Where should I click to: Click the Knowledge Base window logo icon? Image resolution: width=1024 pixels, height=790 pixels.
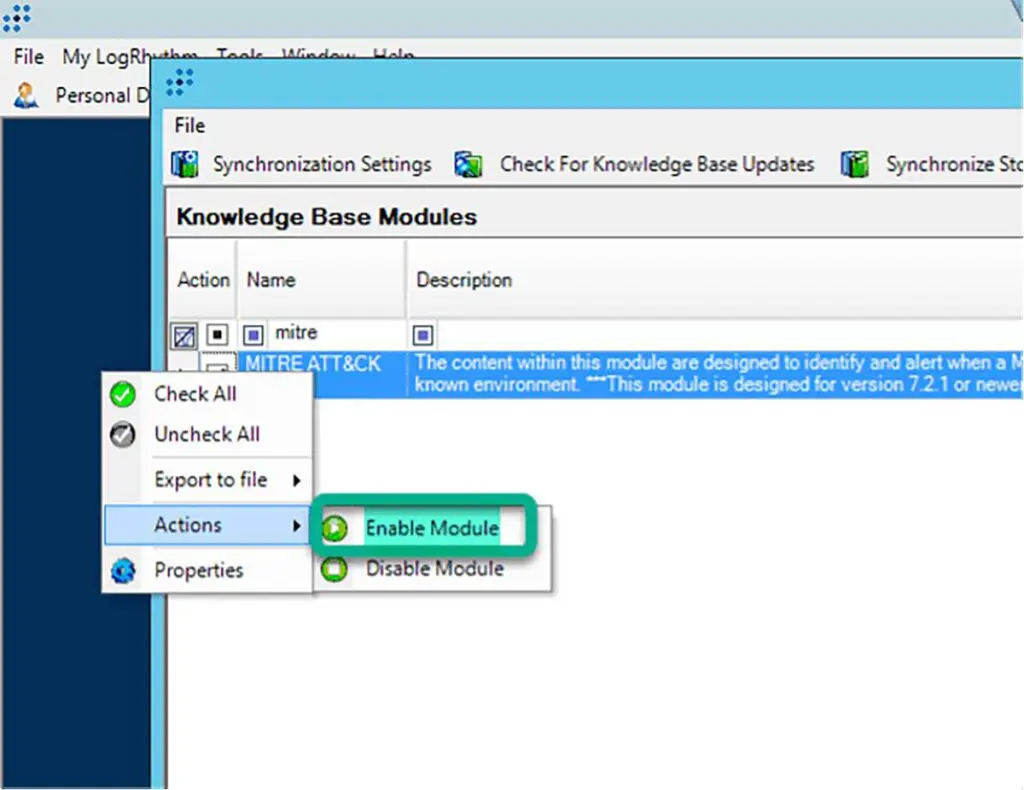coord(180,82)
